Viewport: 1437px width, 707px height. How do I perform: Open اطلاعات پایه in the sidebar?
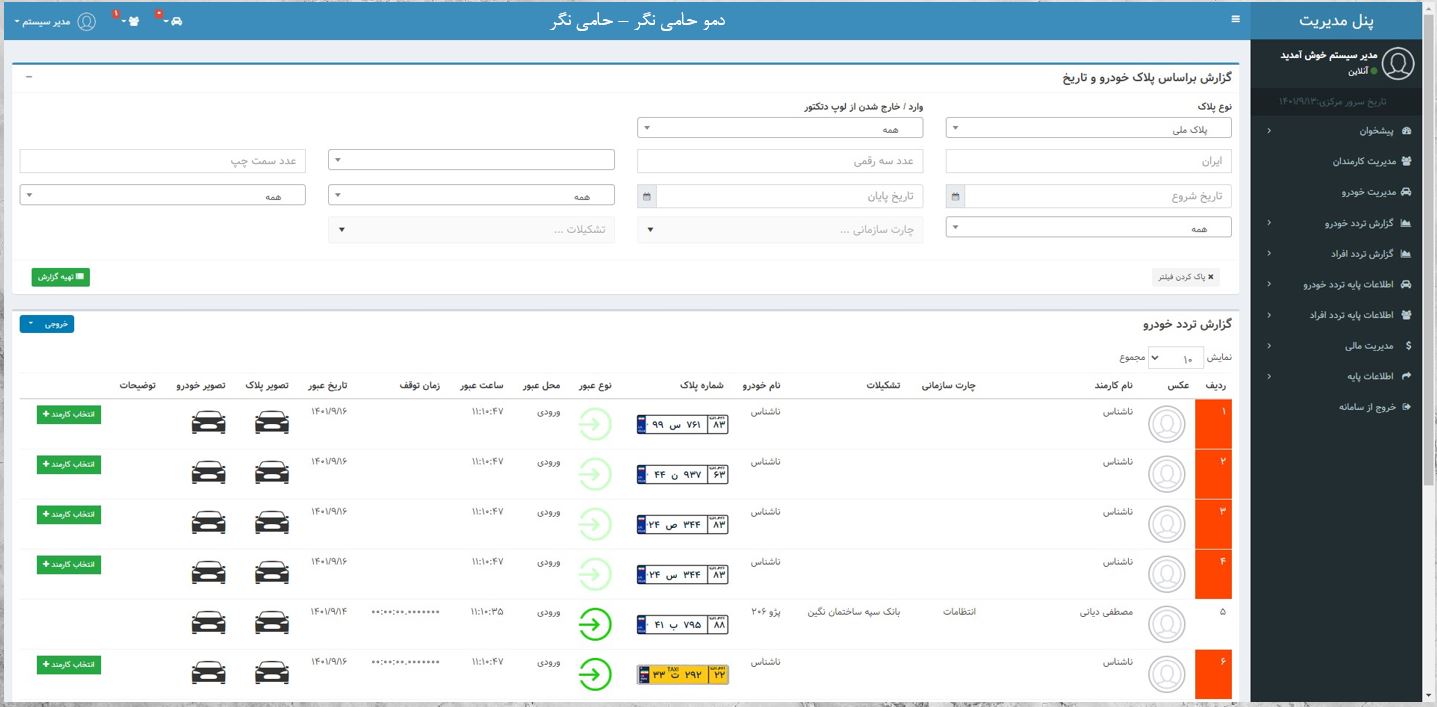pos(1335,377)
